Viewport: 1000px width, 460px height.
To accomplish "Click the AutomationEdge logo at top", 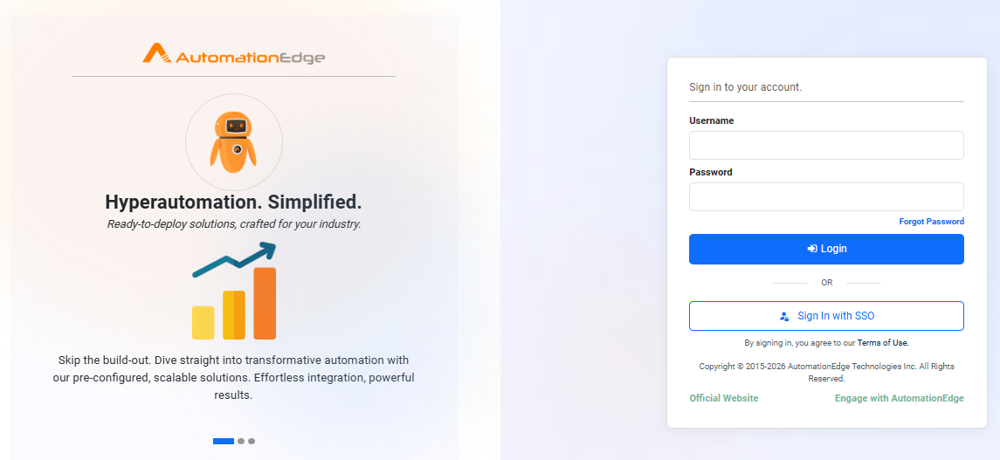I will pos(233,54).
